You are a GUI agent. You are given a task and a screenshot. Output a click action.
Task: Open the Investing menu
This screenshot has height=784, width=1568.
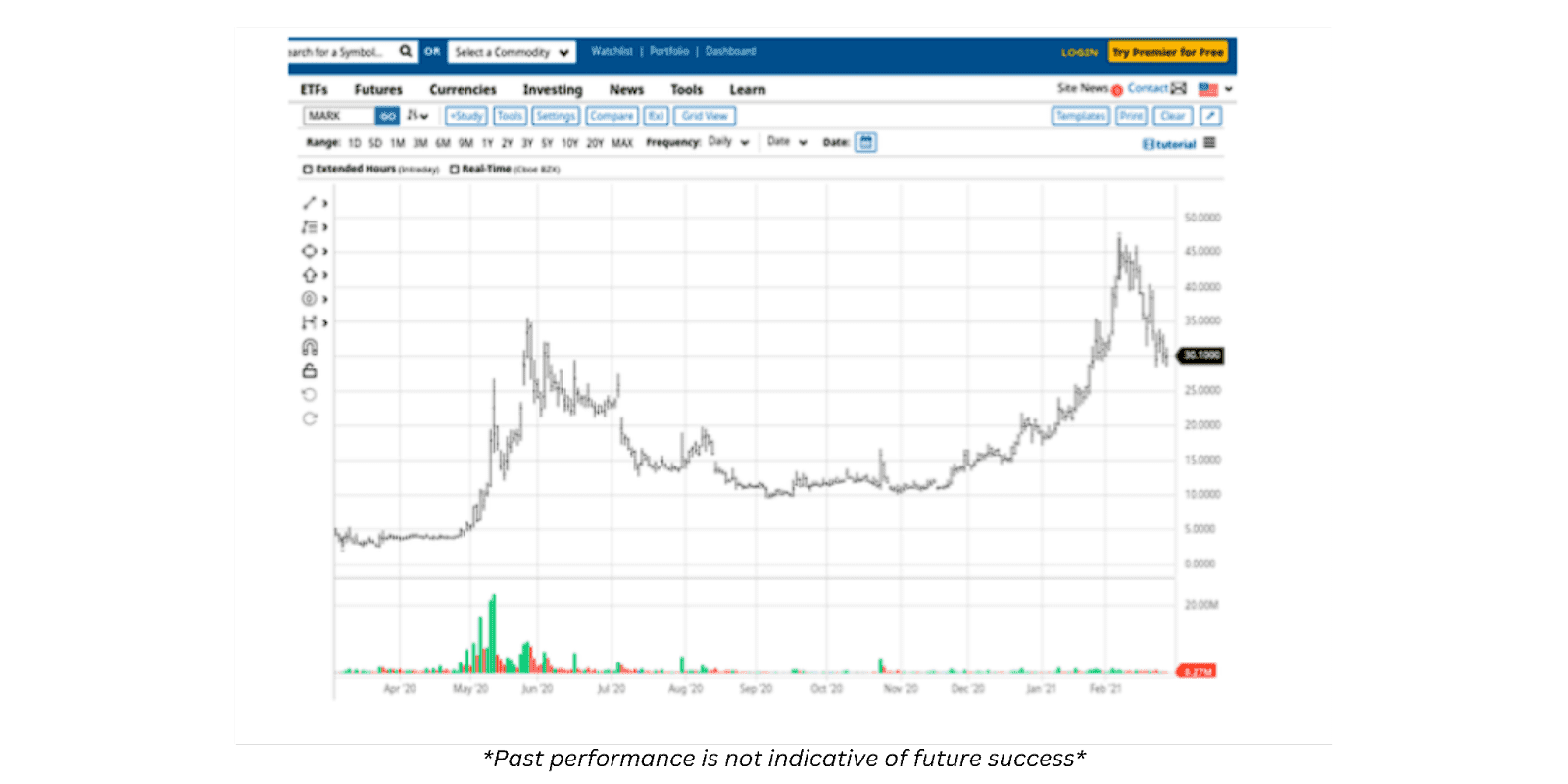tap(552, 90)
